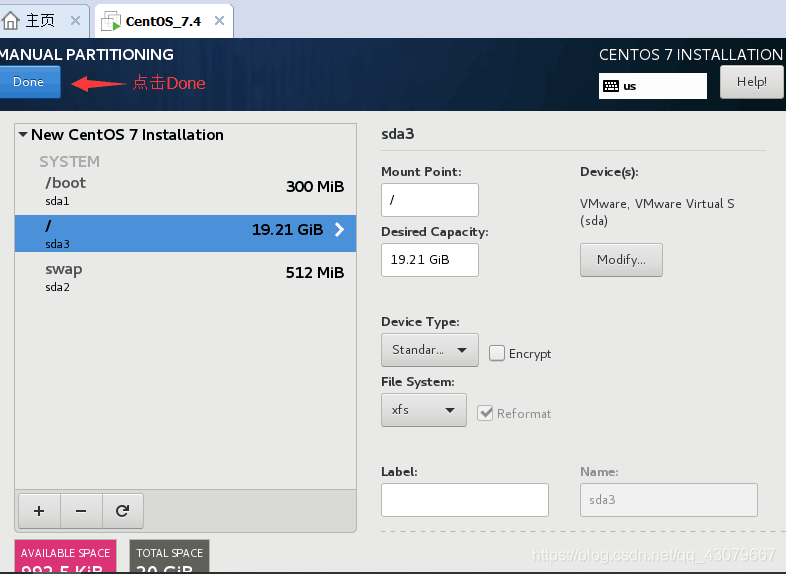Click the sda3 heading on the right
Viewport: 786px width, 574px height.
398,134
